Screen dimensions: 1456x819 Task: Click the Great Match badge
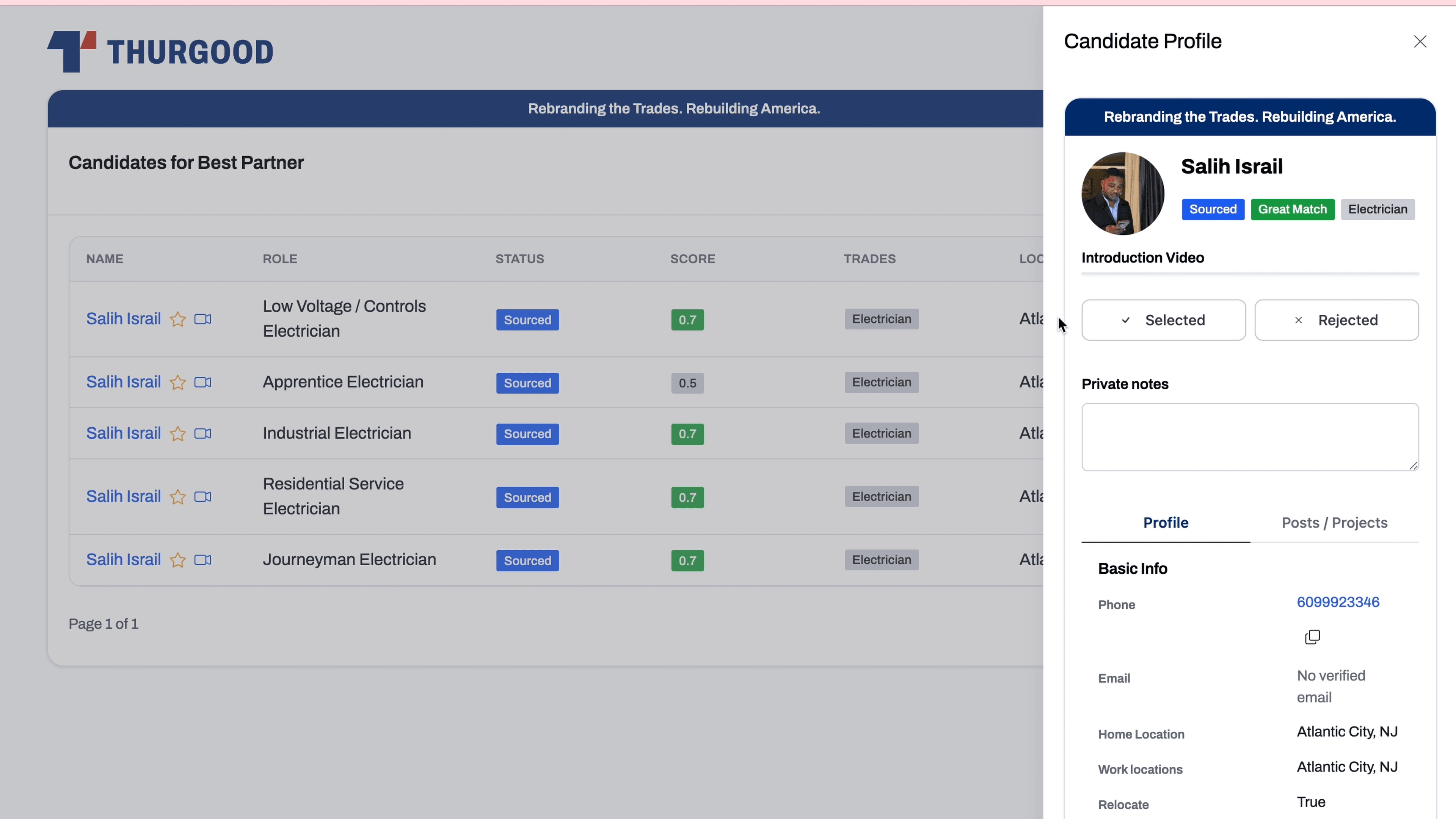pos(1293,209)
